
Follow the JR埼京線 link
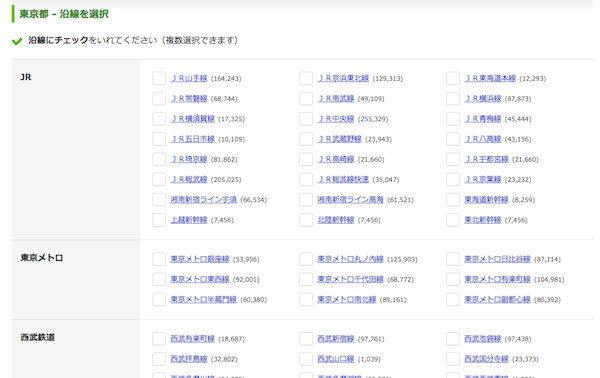[189, 159]
